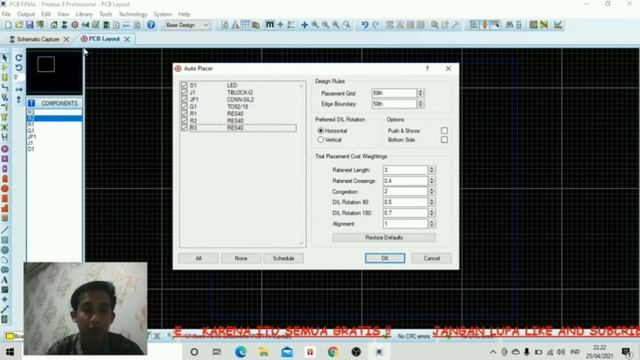The height and width of the screenshot is (360, 640).
Task: Uncheck the J1 TBLOCK-I2 component checkbox
Action: click(184, 93)
